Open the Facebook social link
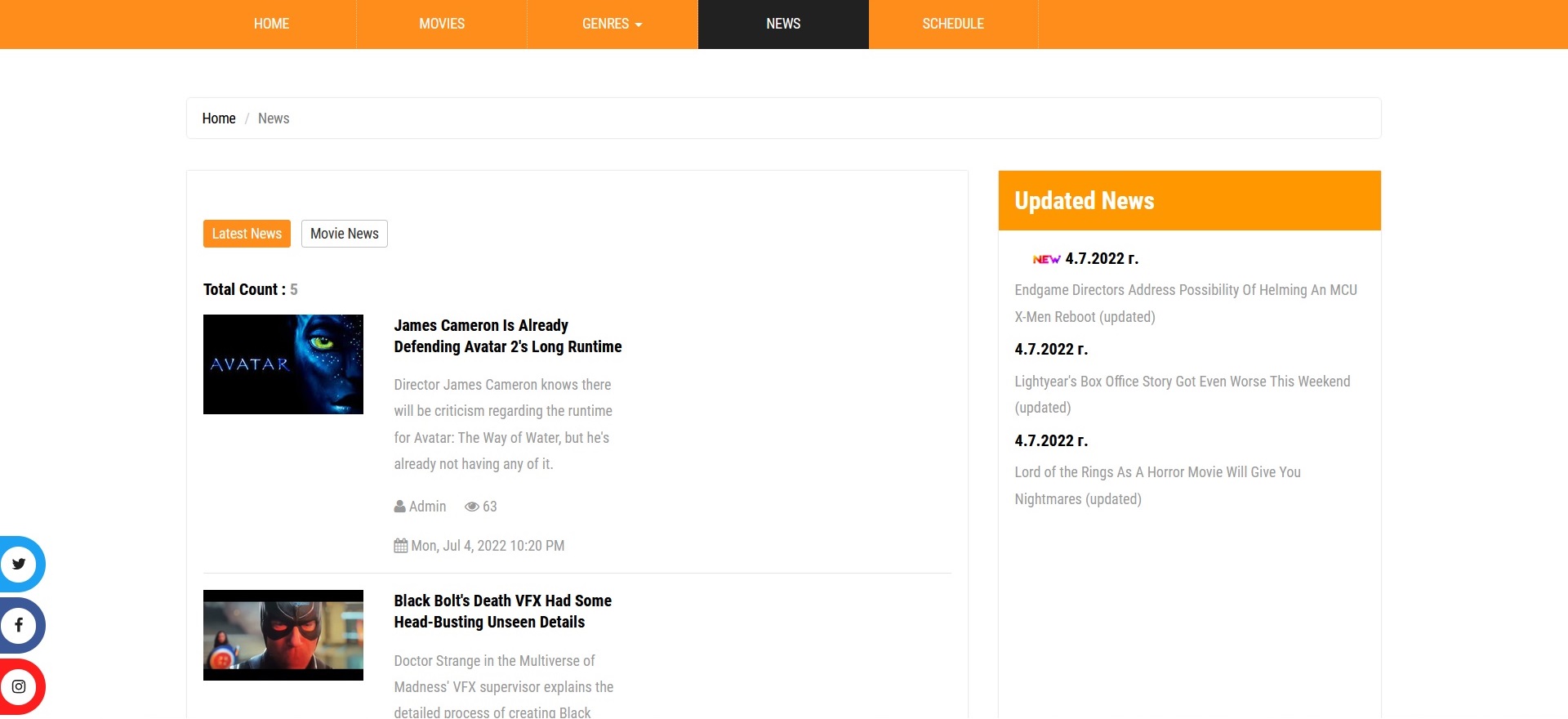Screen dimensions: 1568x719 point(19,625)
